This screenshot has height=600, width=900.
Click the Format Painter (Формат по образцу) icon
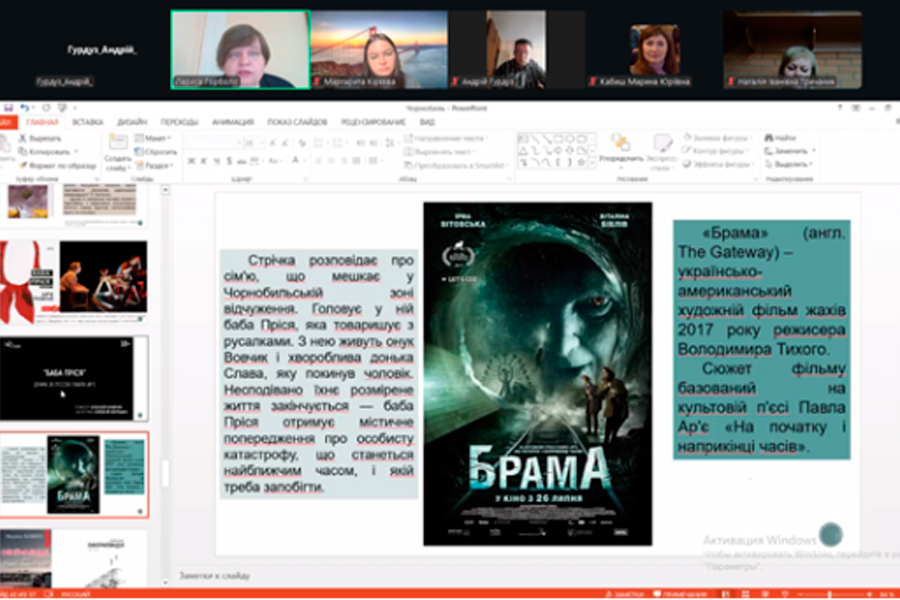coord(22,164)
